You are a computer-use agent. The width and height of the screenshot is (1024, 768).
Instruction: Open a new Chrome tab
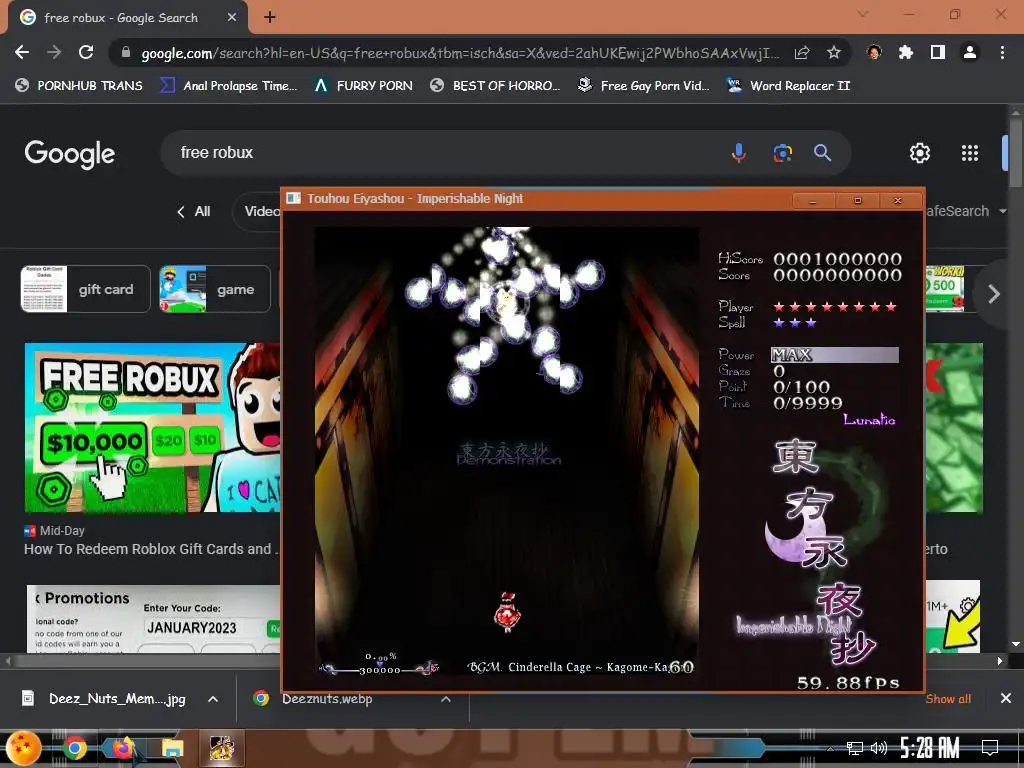[269, 18]
